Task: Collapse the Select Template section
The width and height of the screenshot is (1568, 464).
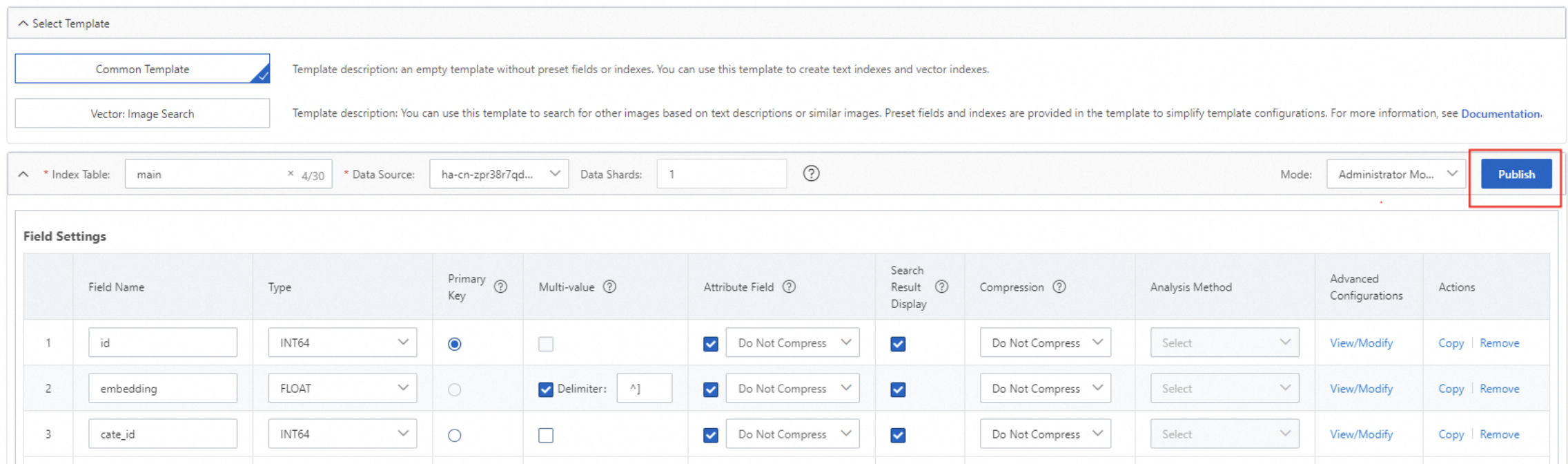Action: click(x=23, y=23)
